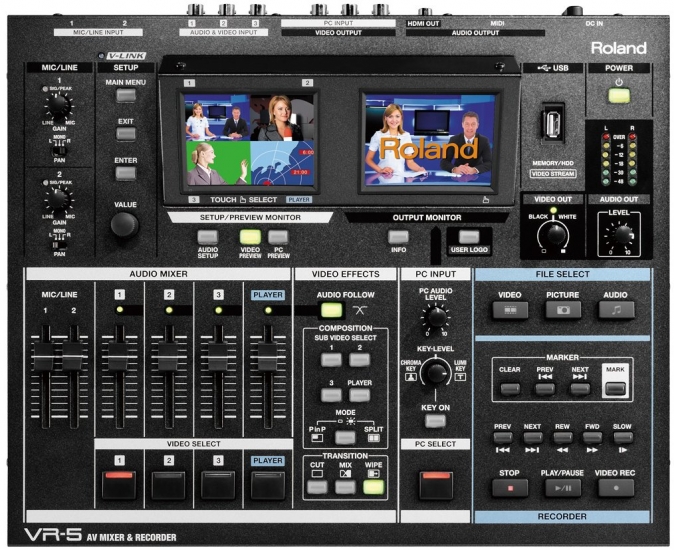The width and height of the screenshot is (674, 550).
Task: Set a marker with MARK button
Action: pyautogui.click(x=615, y=388)
